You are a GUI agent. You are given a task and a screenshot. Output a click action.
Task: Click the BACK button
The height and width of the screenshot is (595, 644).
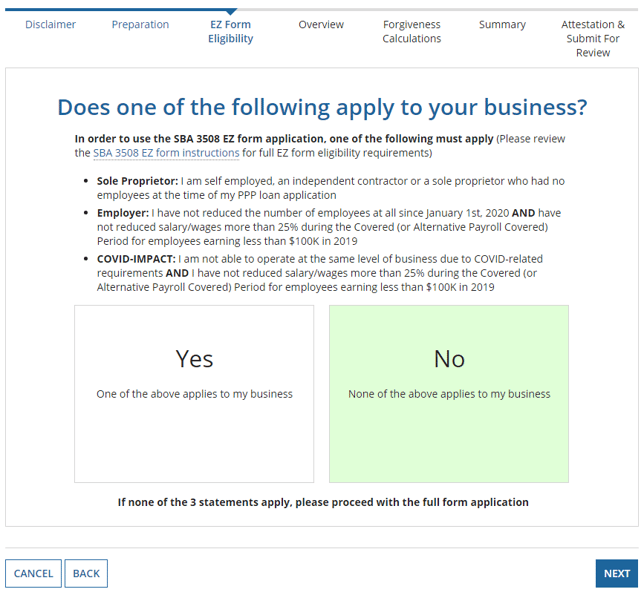point(86,573)
